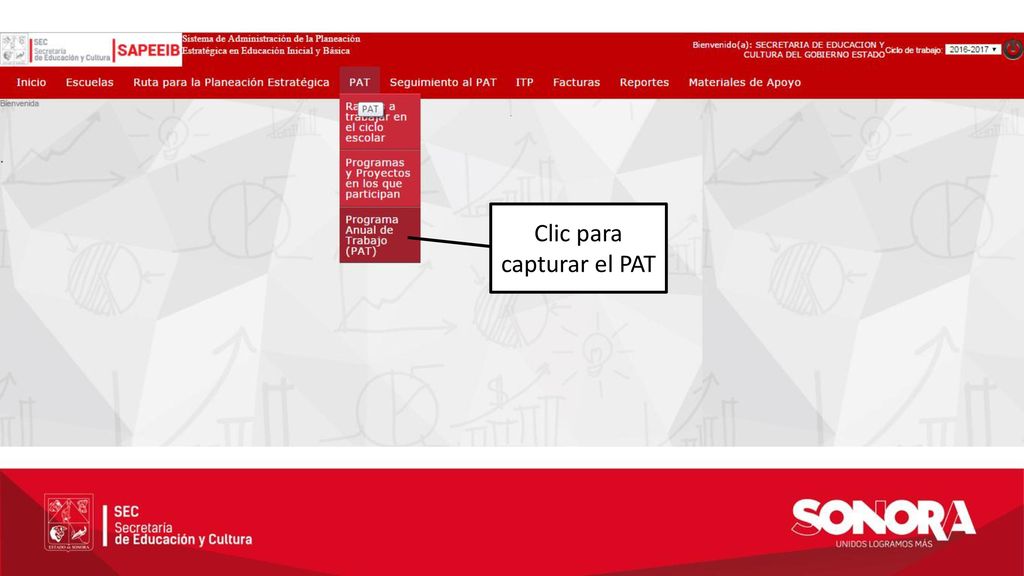This screenshot has width=1024, height=576.
Task: Open the Reportes menu
Action: click(644, 82)
